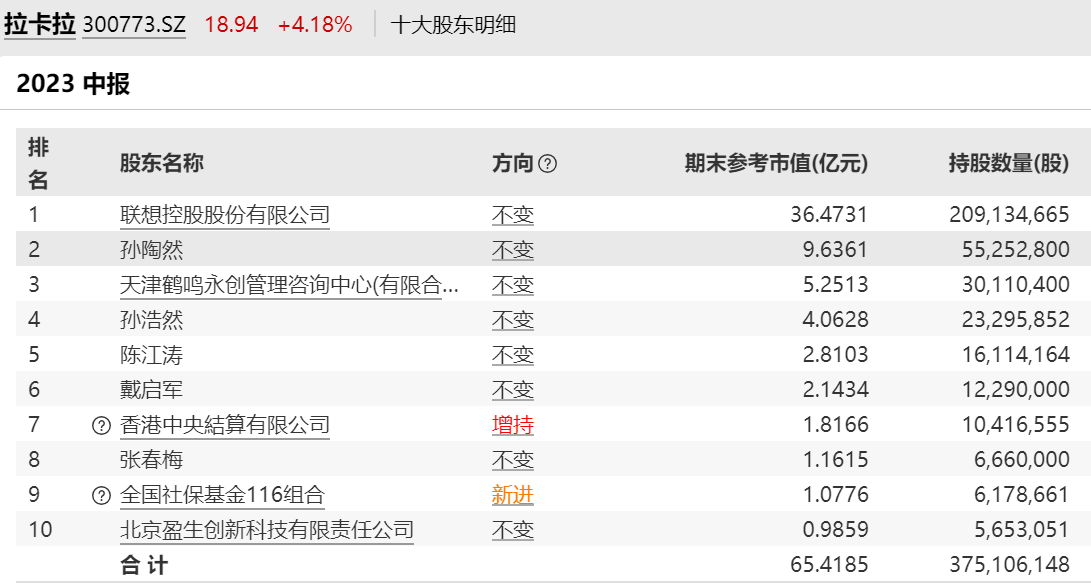The width and height of the screenshot is (1091, 588).
Task: Click market value 5.2513
Action: click(x=835, y=285)
